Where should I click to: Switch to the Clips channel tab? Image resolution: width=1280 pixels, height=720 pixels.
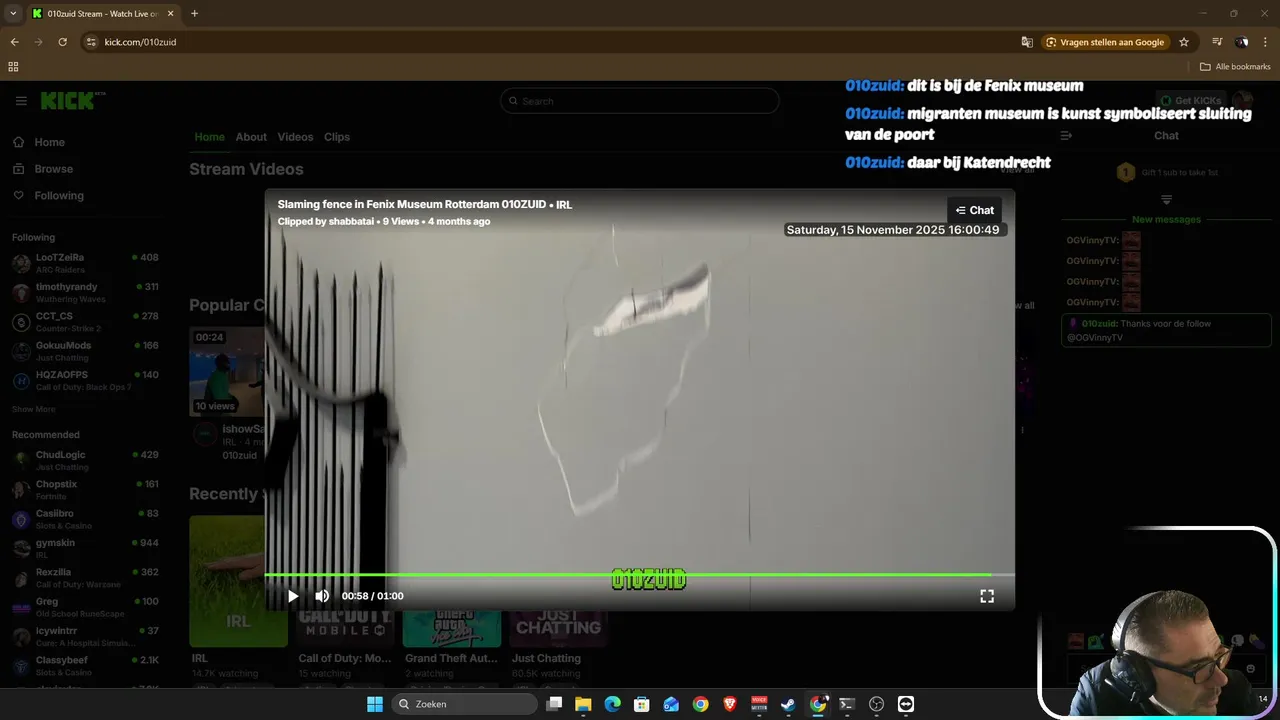point(337,137)
